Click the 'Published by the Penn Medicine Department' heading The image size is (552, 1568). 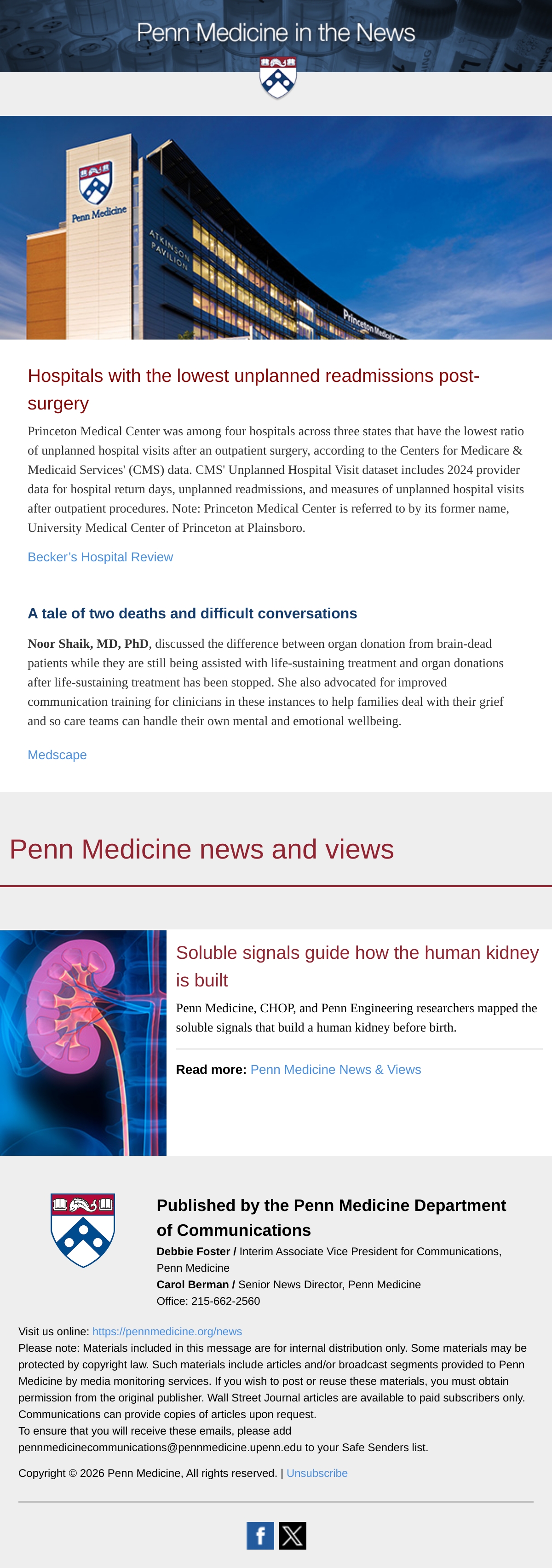click(x=331, y=1217)
